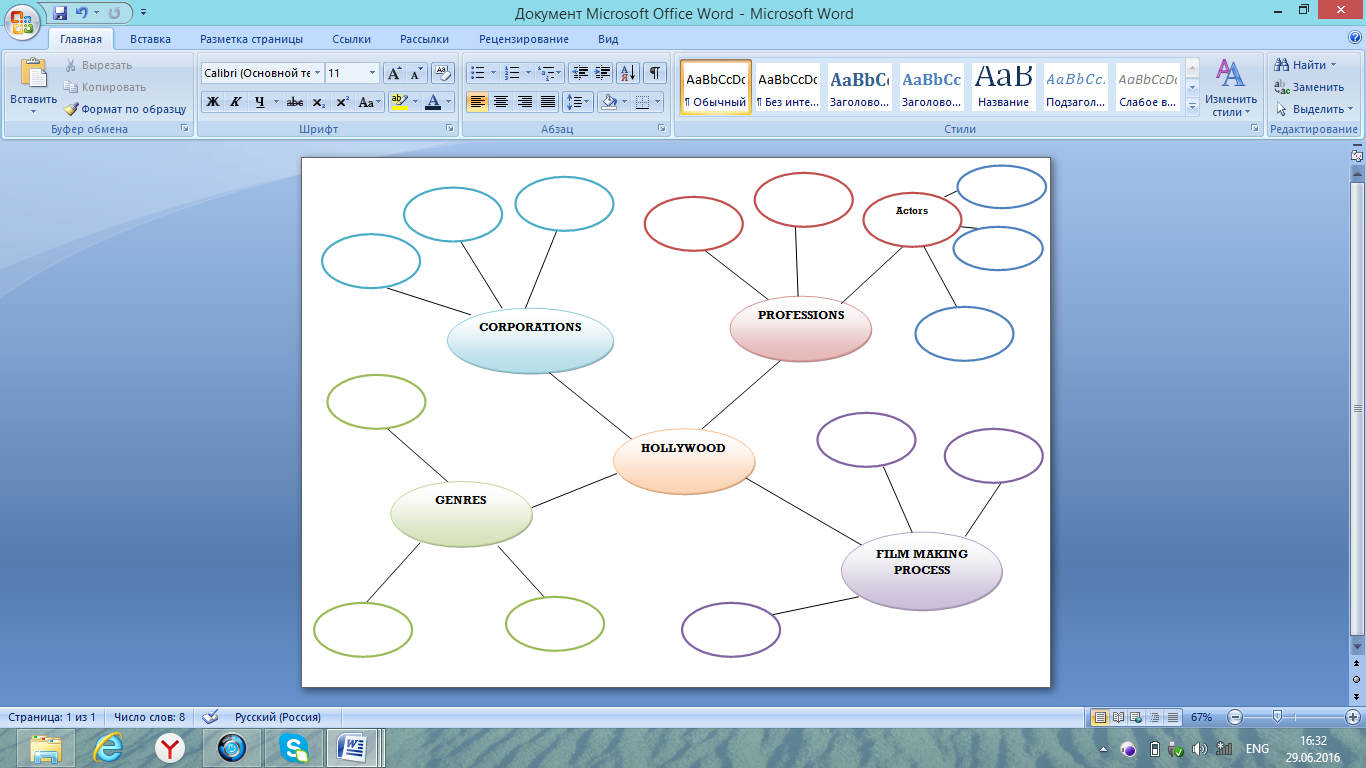Open Internet Explorer from the taskbar
The width and height of the screenshot is (1366, 768).
click(x=108, y=748)
